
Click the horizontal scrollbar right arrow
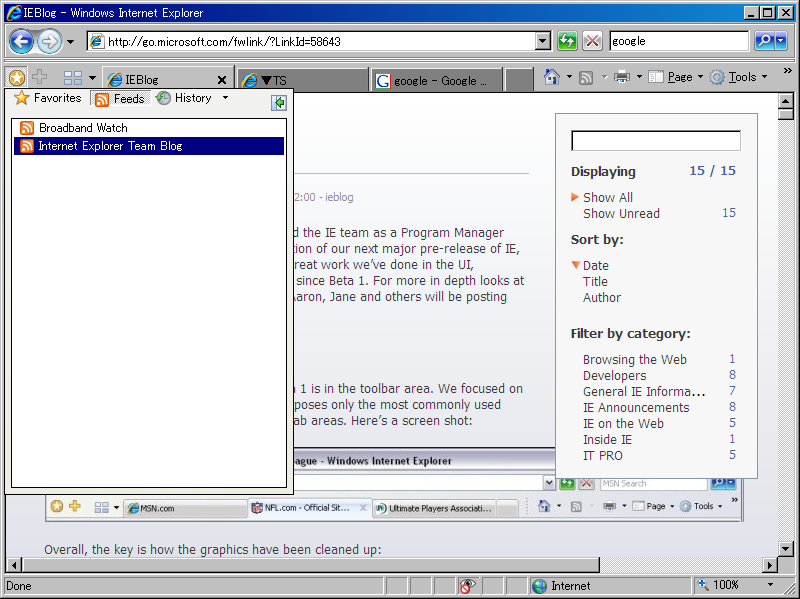pyautogui.click(x=770, y=565)
